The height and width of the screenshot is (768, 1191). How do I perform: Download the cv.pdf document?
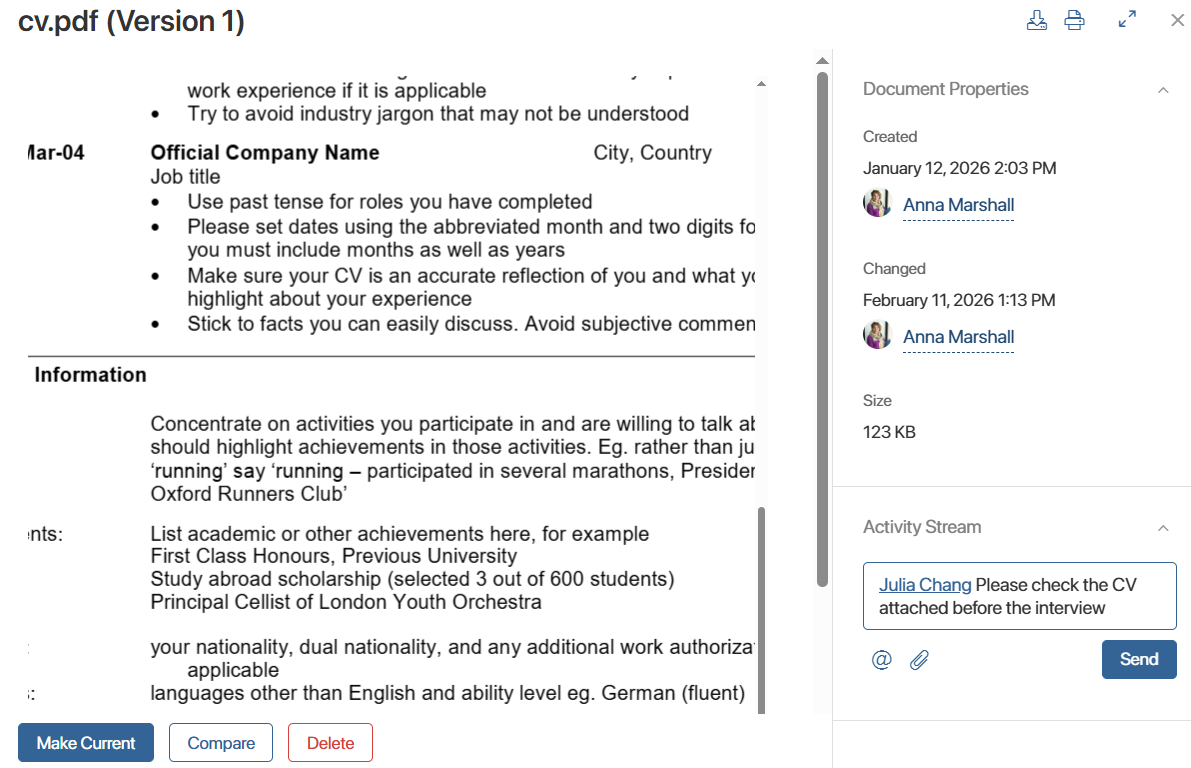tap(1037, 20)
